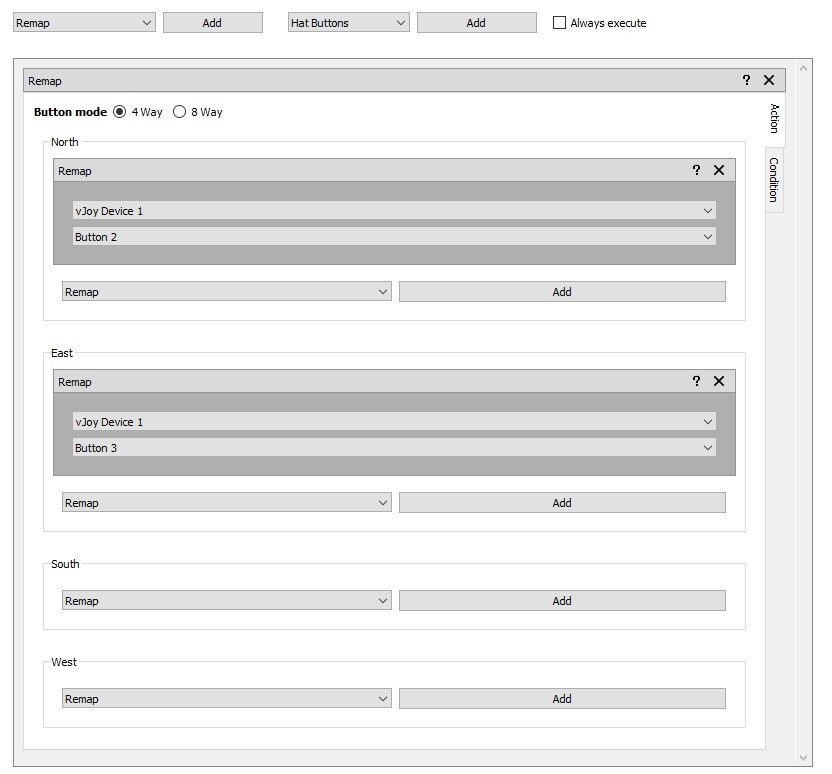832x774 pixels.
Task: Open the Button 3 dropdown in East
Action: pos(394,448)
